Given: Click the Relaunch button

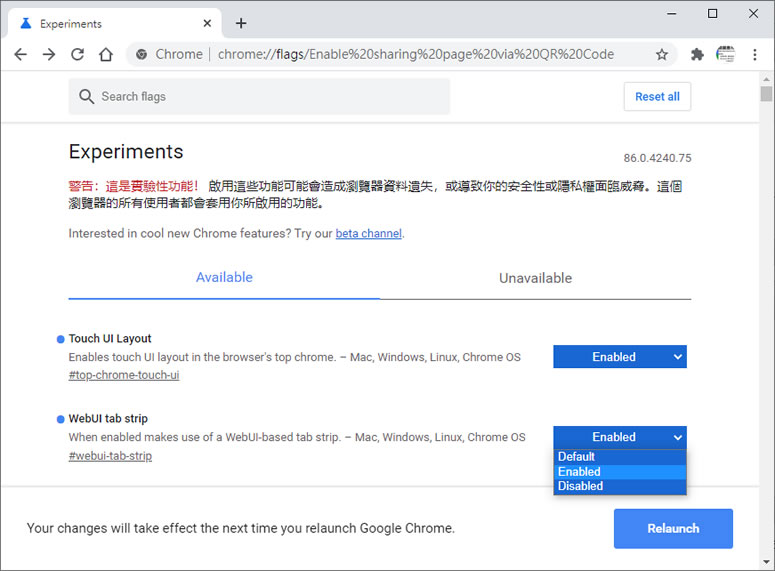Looking at the screenshot, I should click(673, 528).
